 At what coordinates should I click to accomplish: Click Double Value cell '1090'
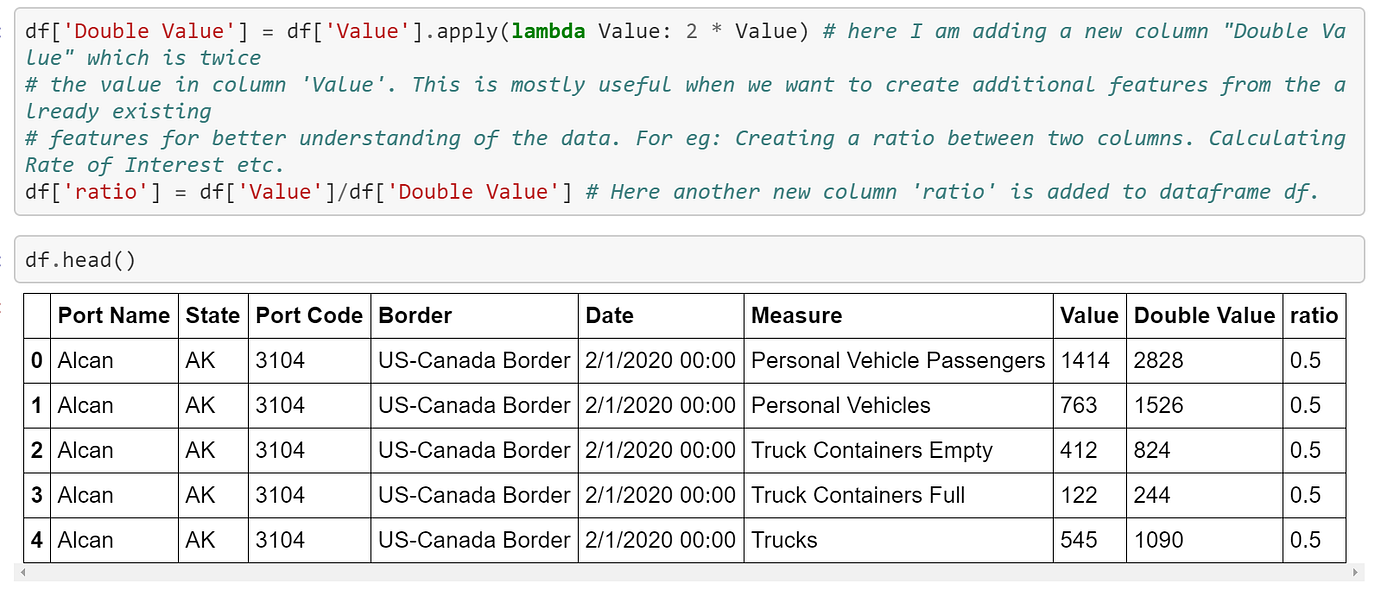(1204, 540)
